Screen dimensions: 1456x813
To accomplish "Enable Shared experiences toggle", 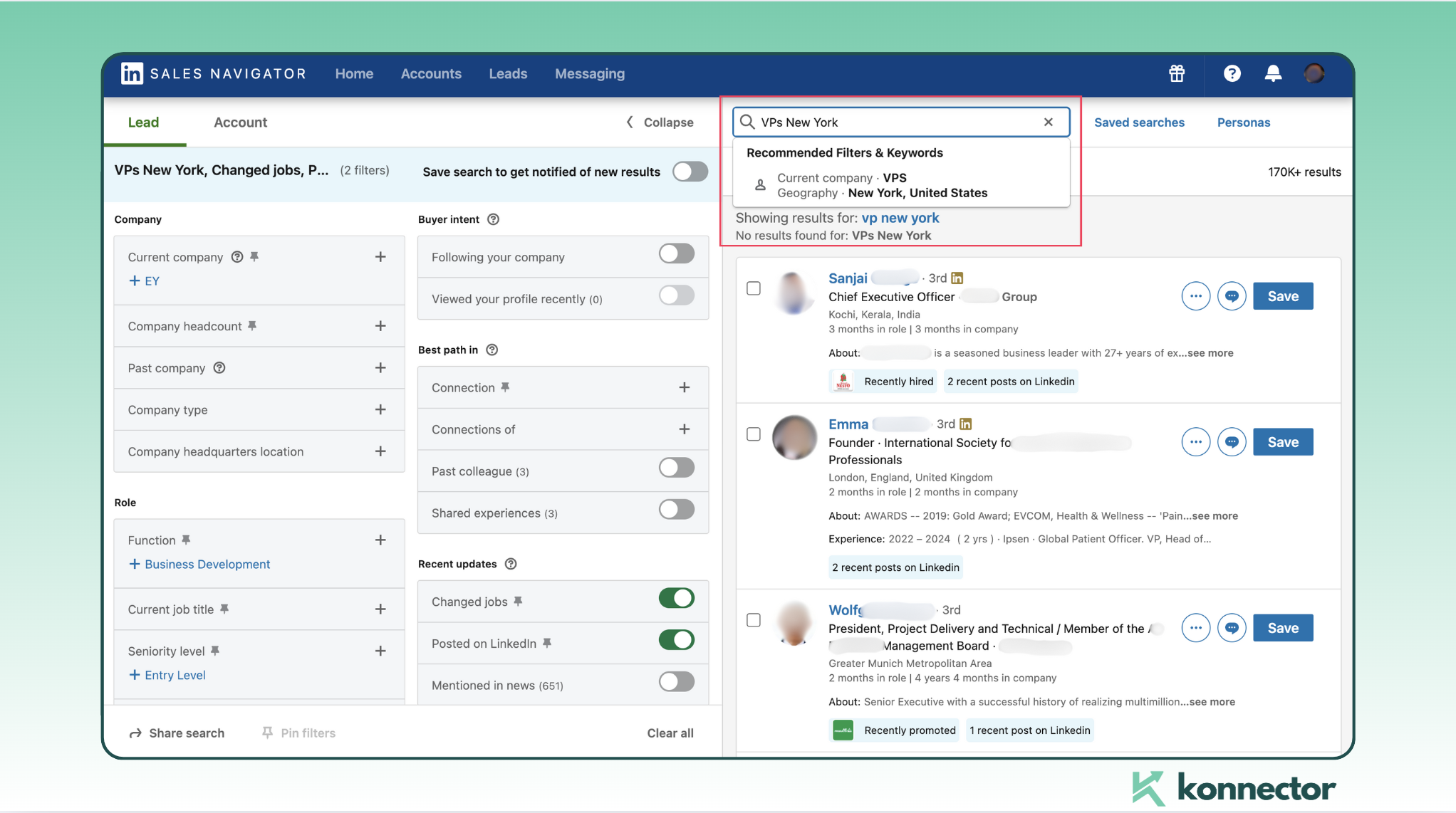I will click(677, 510).
